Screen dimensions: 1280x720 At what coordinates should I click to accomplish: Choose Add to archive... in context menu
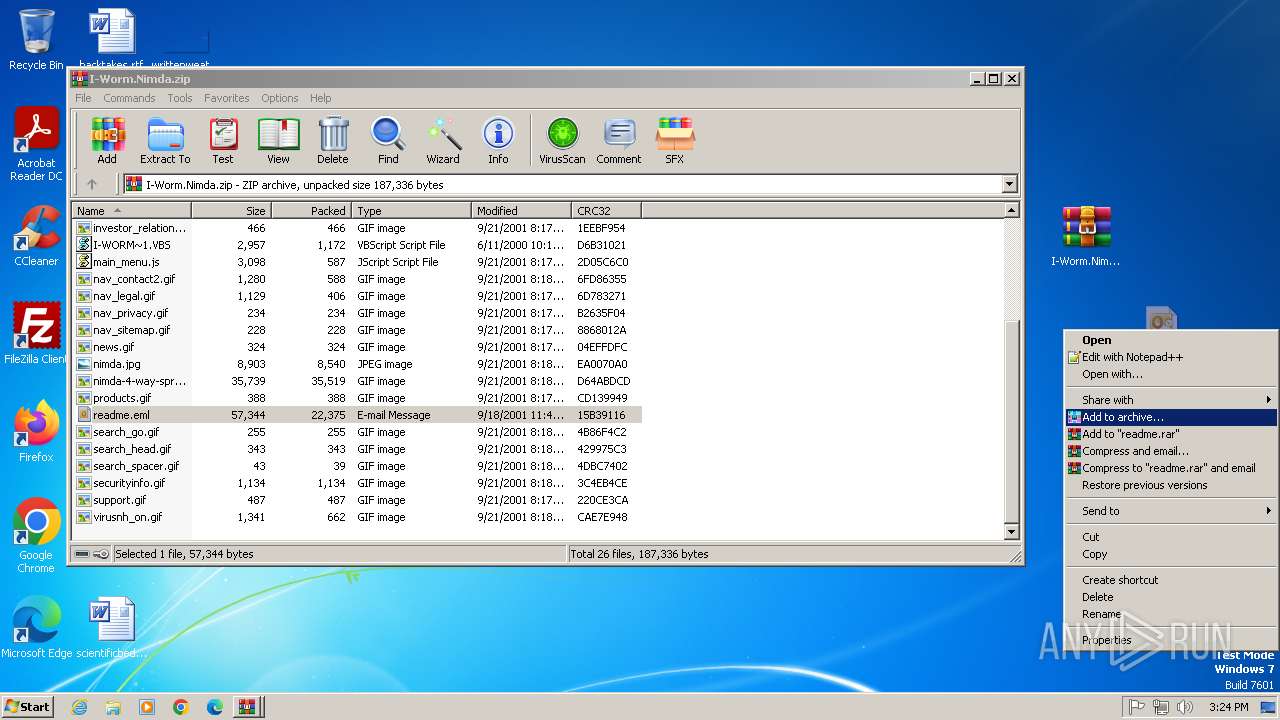click(1171, 418)
